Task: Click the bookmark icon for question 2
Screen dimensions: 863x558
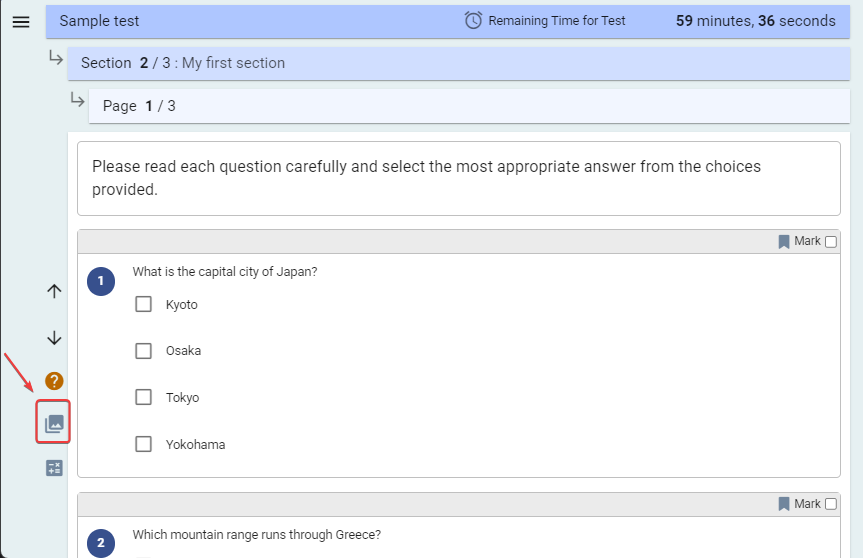Action: 784,504
